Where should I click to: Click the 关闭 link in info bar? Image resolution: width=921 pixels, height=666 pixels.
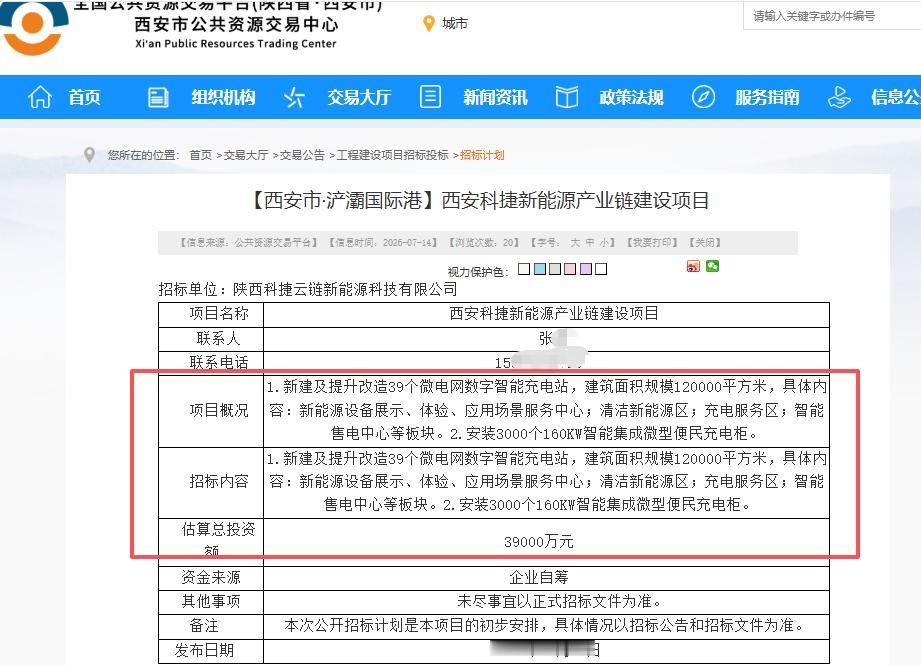pyautogui.click(x=705, y=243)
